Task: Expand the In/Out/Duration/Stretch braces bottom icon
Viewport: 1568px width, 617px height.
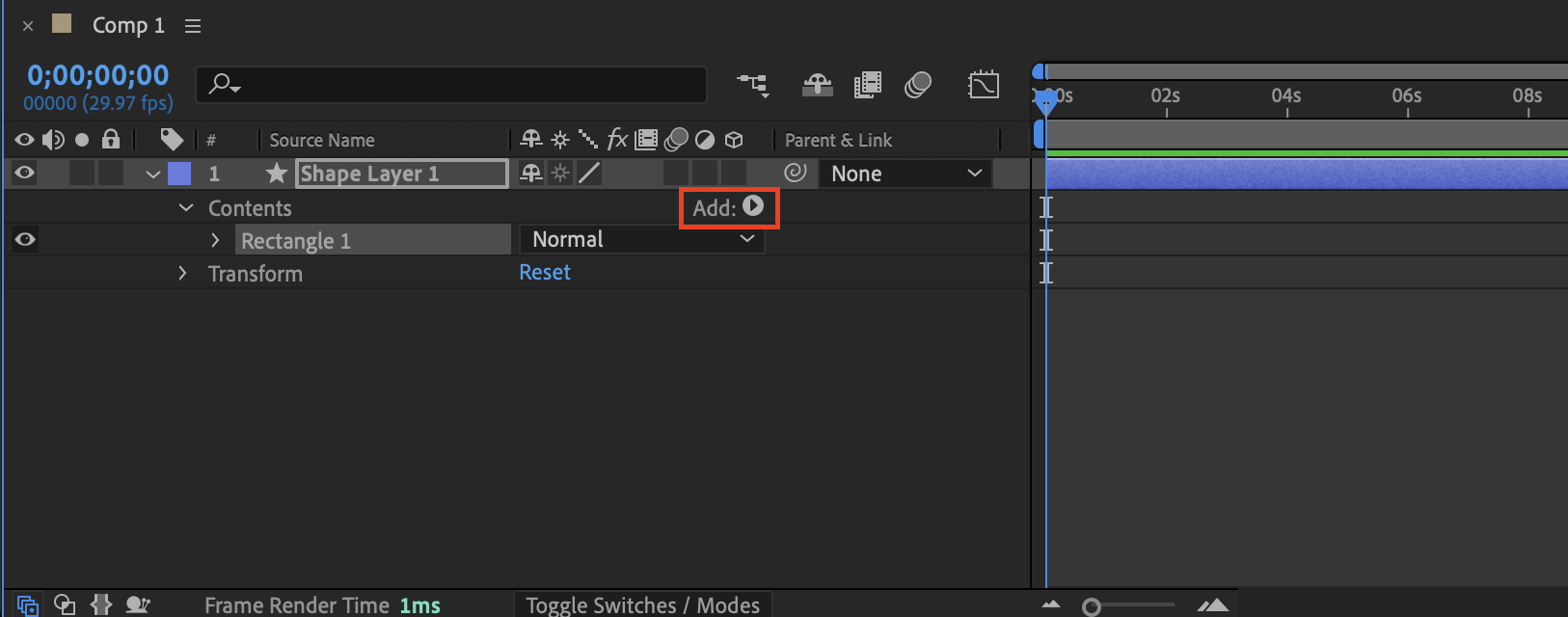Action: point(101,604)
